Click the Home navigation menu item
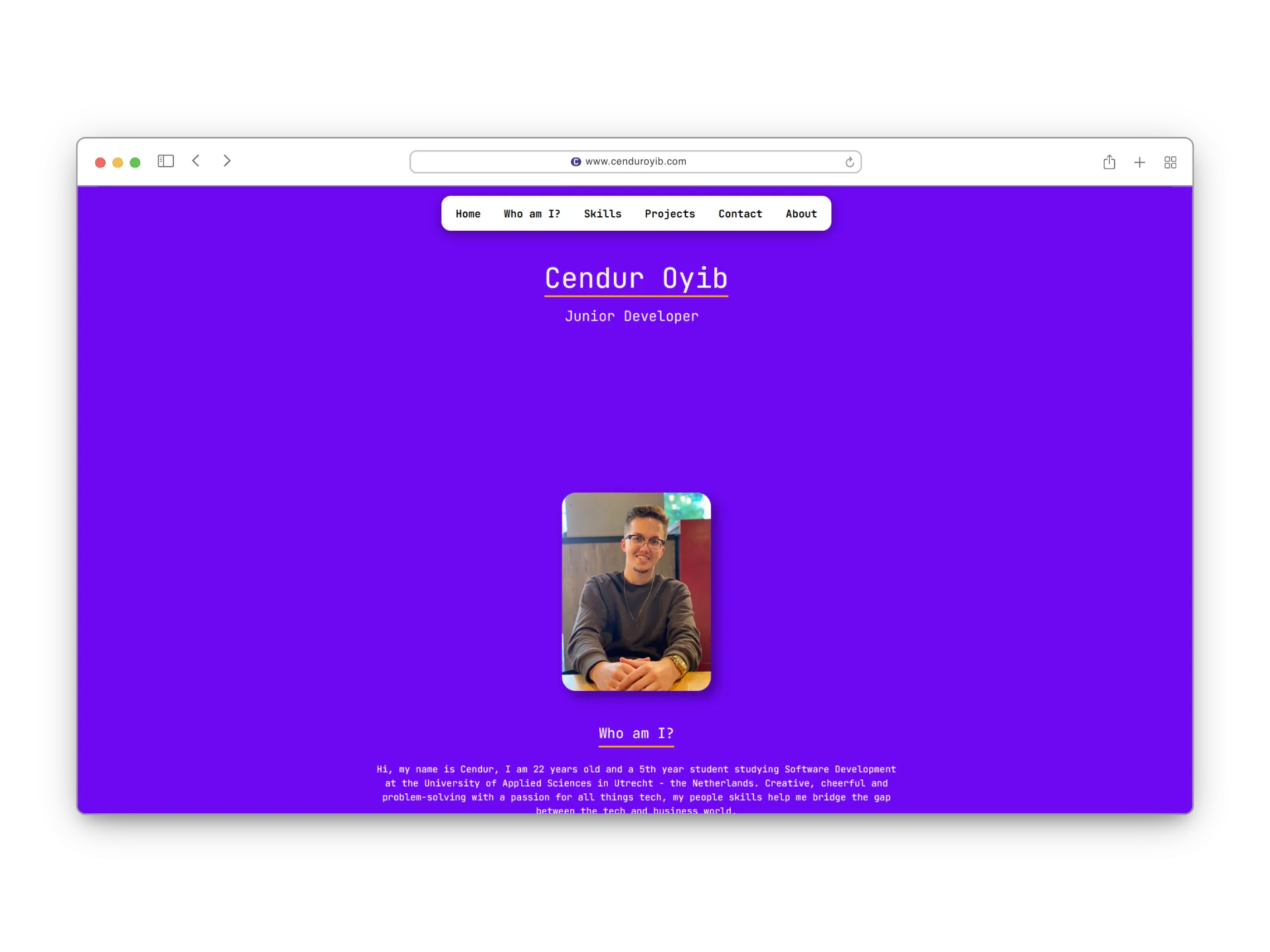The height and width of the screenshot is (952, 1270). pyautogui.click(x=467, y=213)
